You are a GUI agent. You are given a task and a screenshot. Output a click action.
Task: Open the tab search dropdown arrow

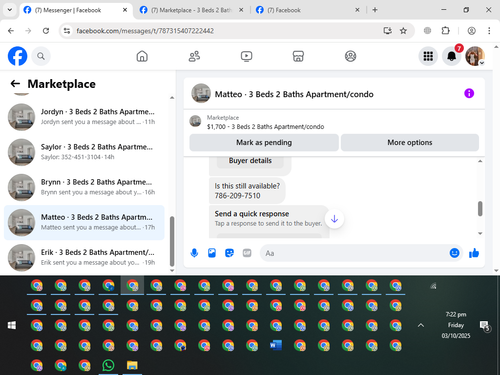point(10,10)
